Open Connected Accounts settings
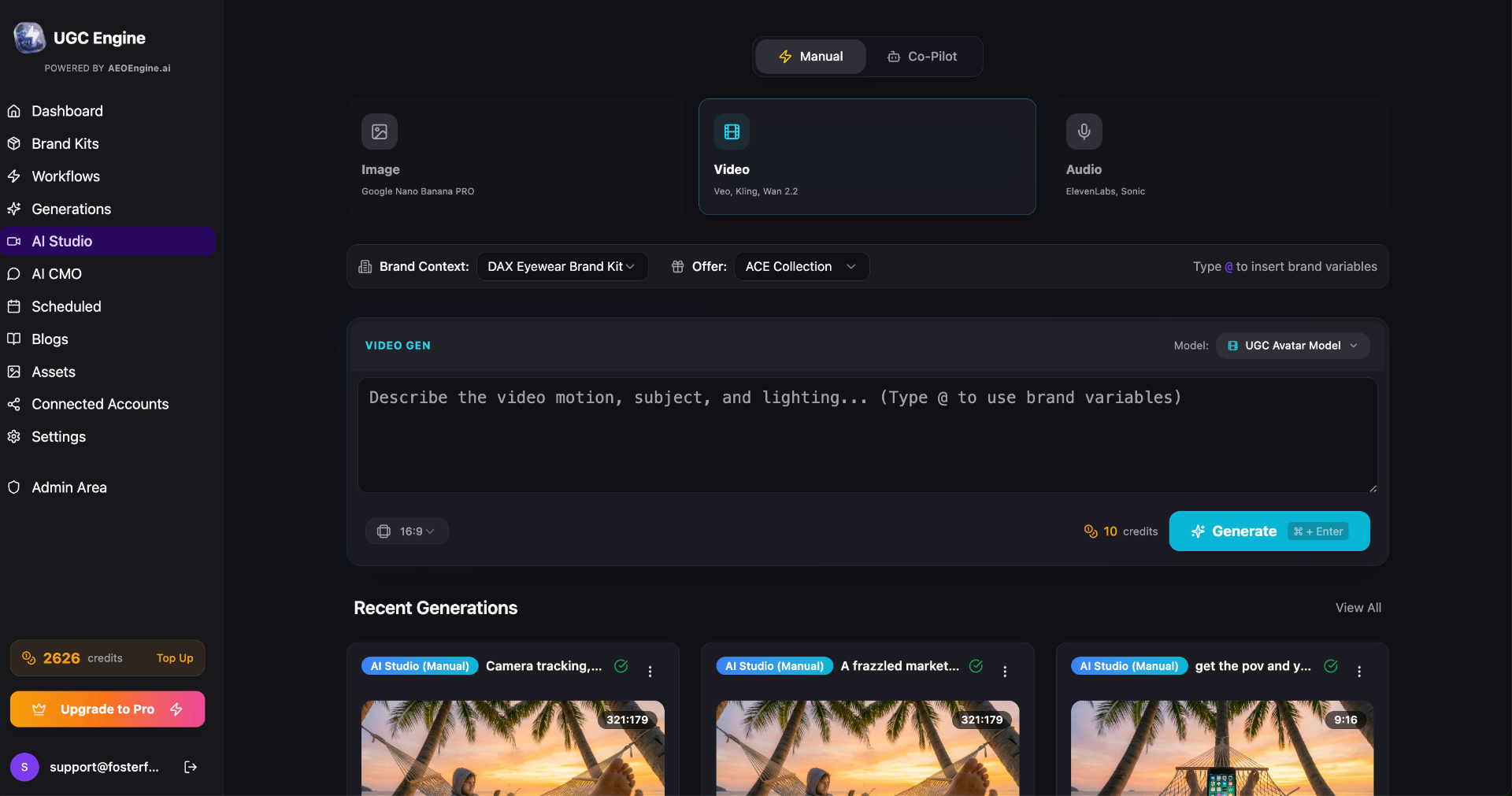This screenshot has width=1512, height=796. 100,404
